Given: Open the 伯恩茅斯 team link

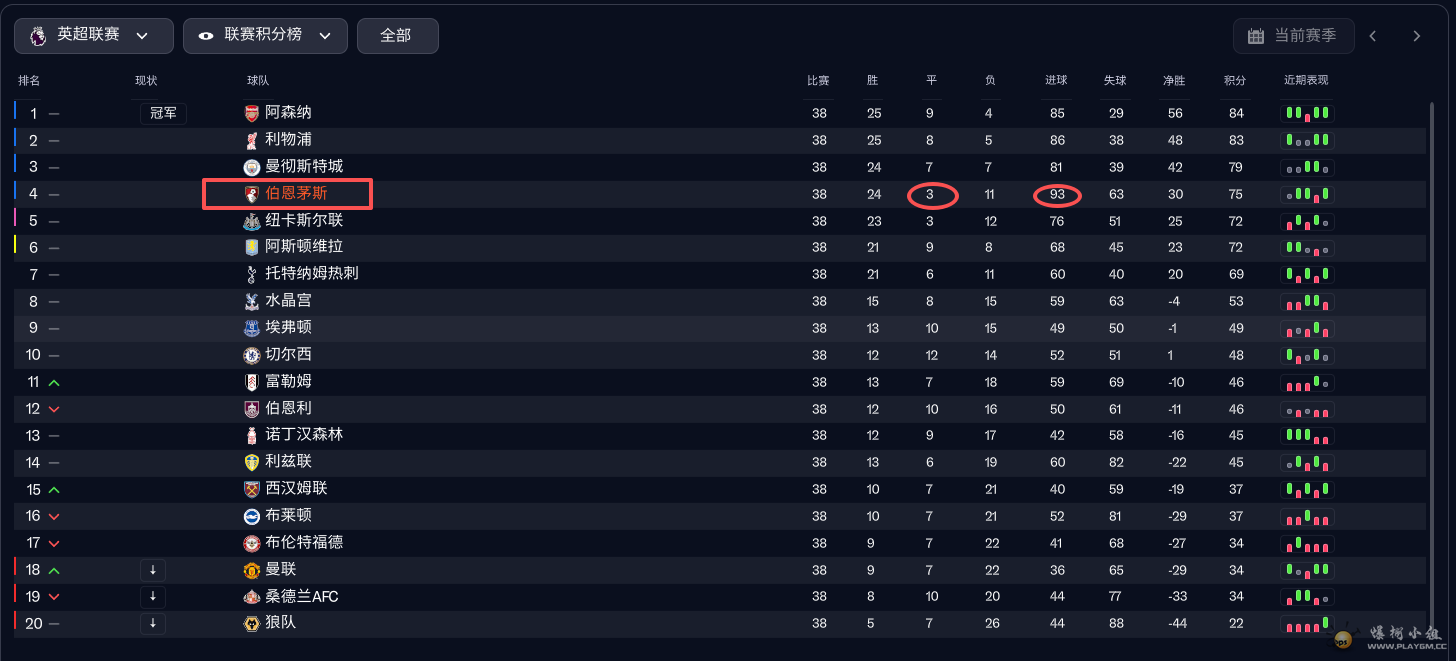Looking at the screenshot, I should point(296,194).
